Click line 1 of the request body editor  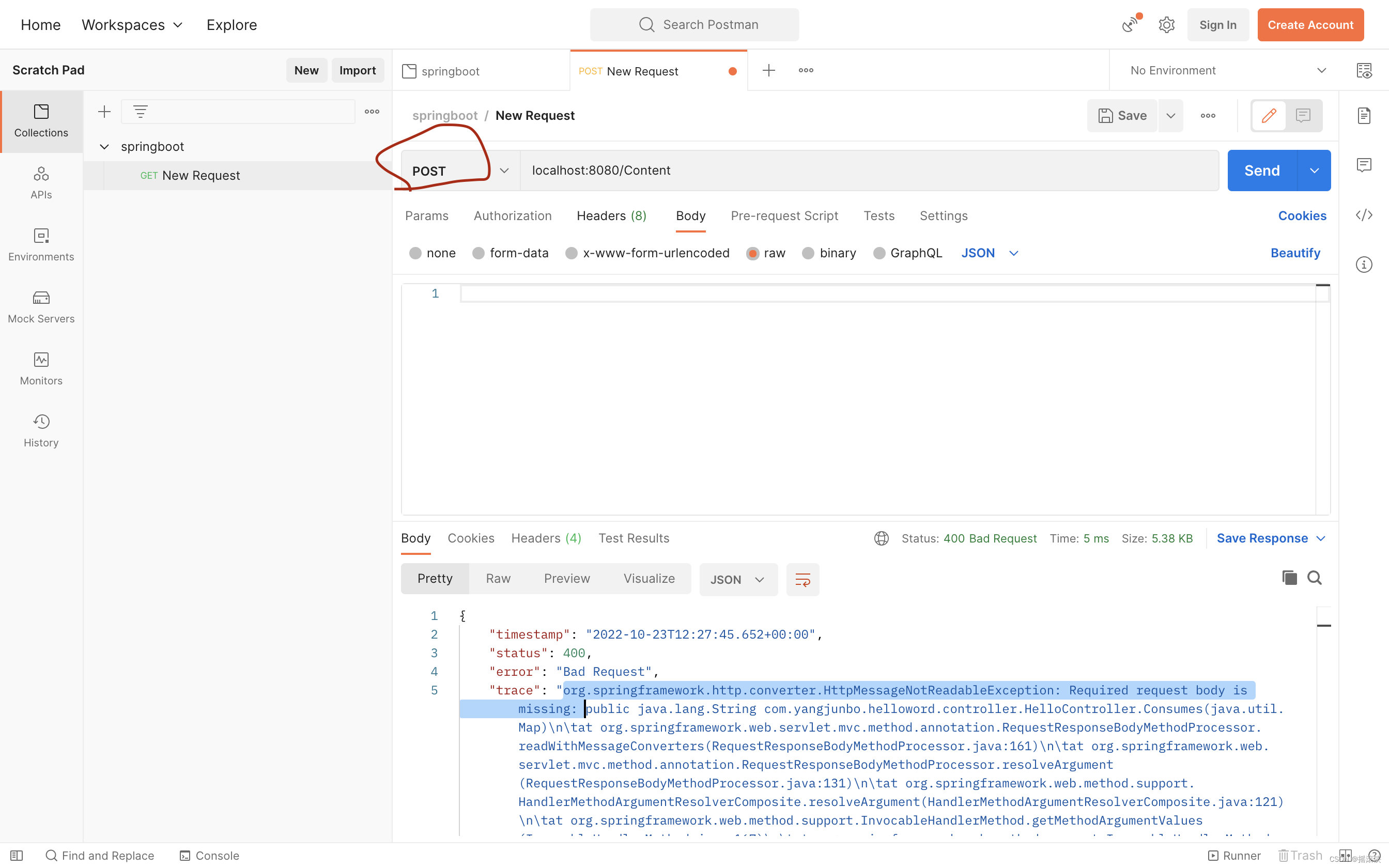pyautogui.click(x=888, y=294)
